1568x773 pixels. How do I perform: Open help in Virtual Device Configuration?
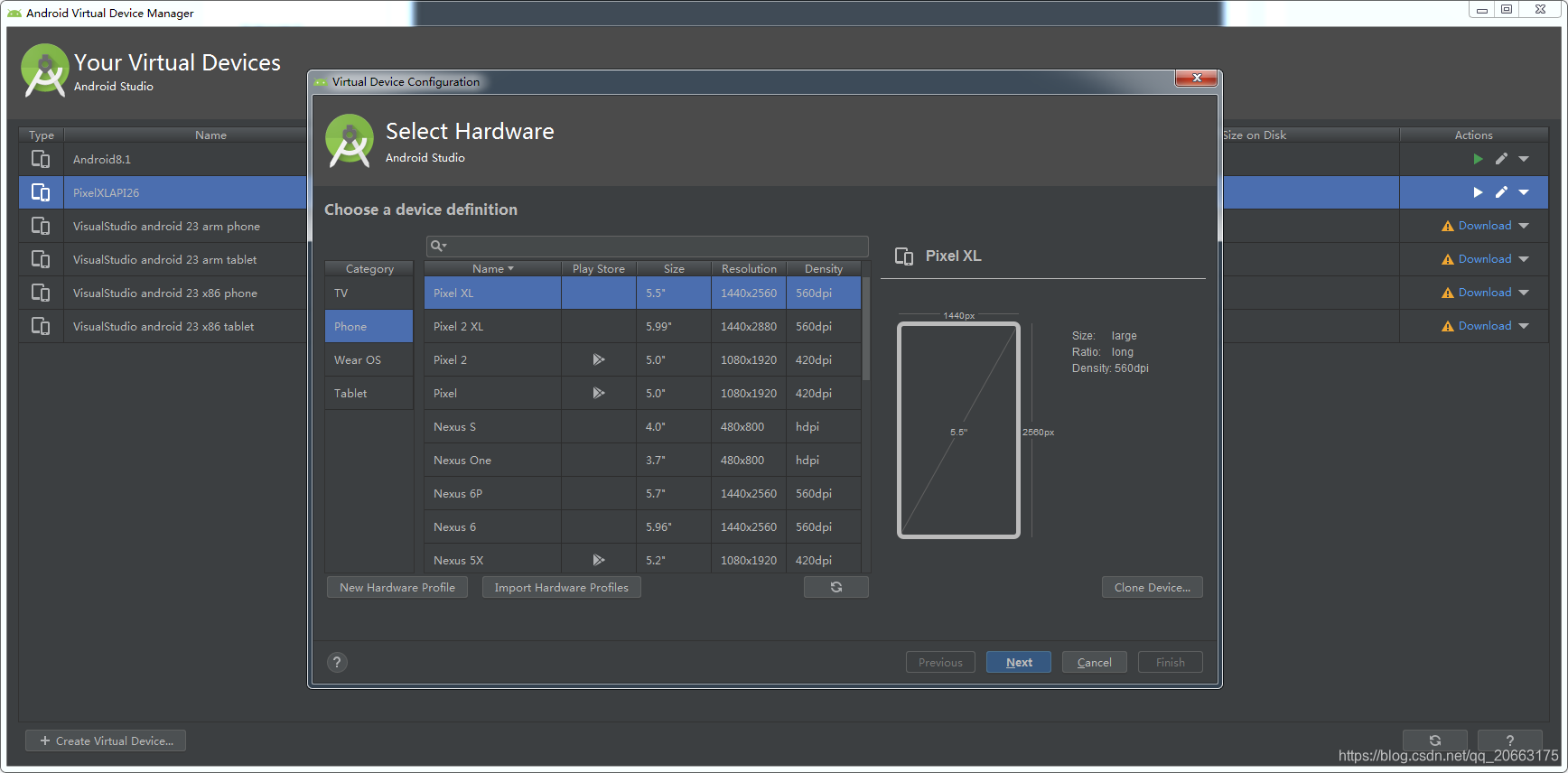tap(337, 662)
